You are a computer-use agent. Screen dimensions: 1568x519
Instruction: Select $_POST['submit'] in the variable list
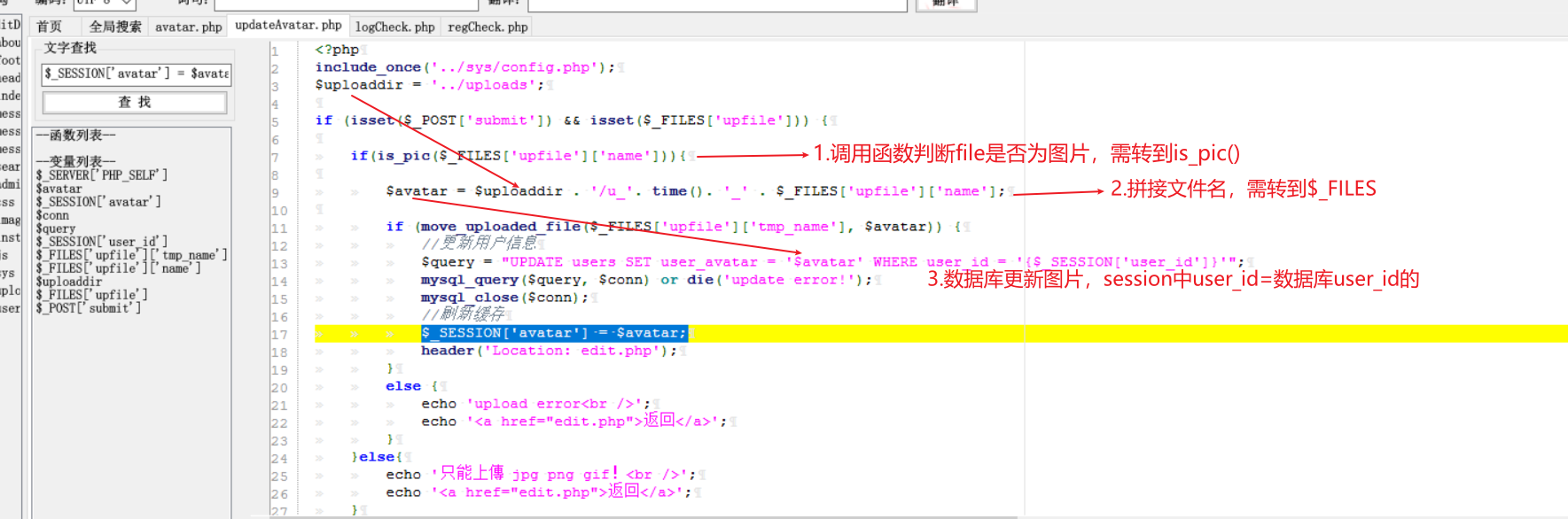88,308
